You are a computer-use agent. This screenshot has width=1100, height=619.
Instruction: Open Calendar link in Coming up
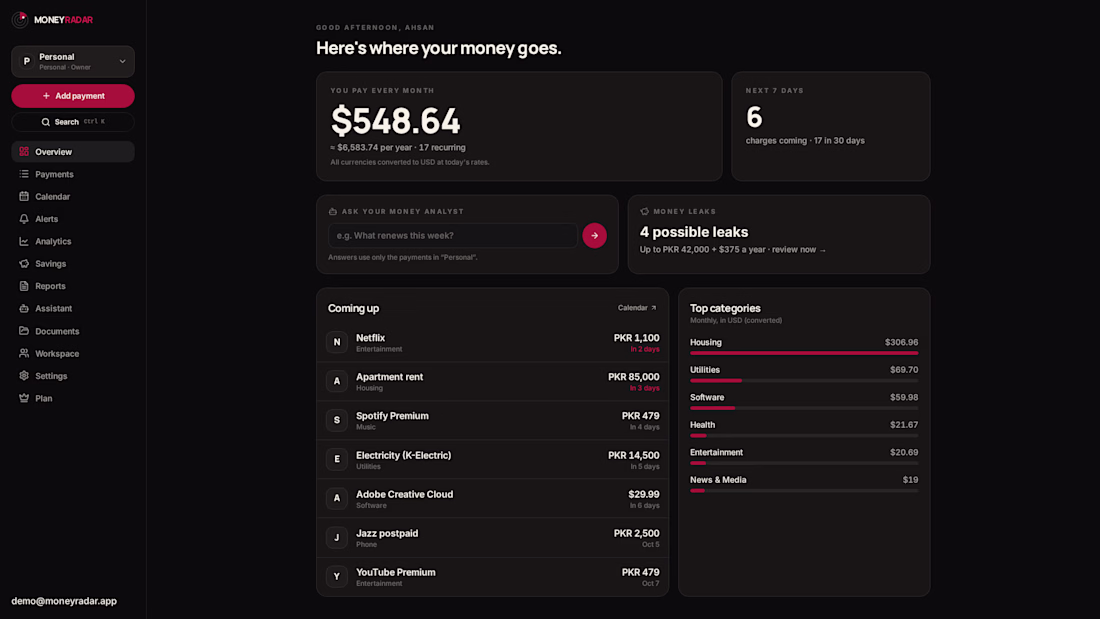(x=637, y=308)
